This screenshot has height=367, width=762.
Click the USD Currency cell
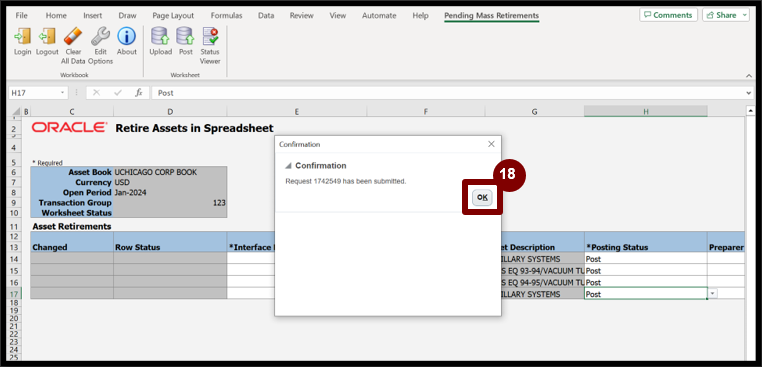tap(170, 182)
